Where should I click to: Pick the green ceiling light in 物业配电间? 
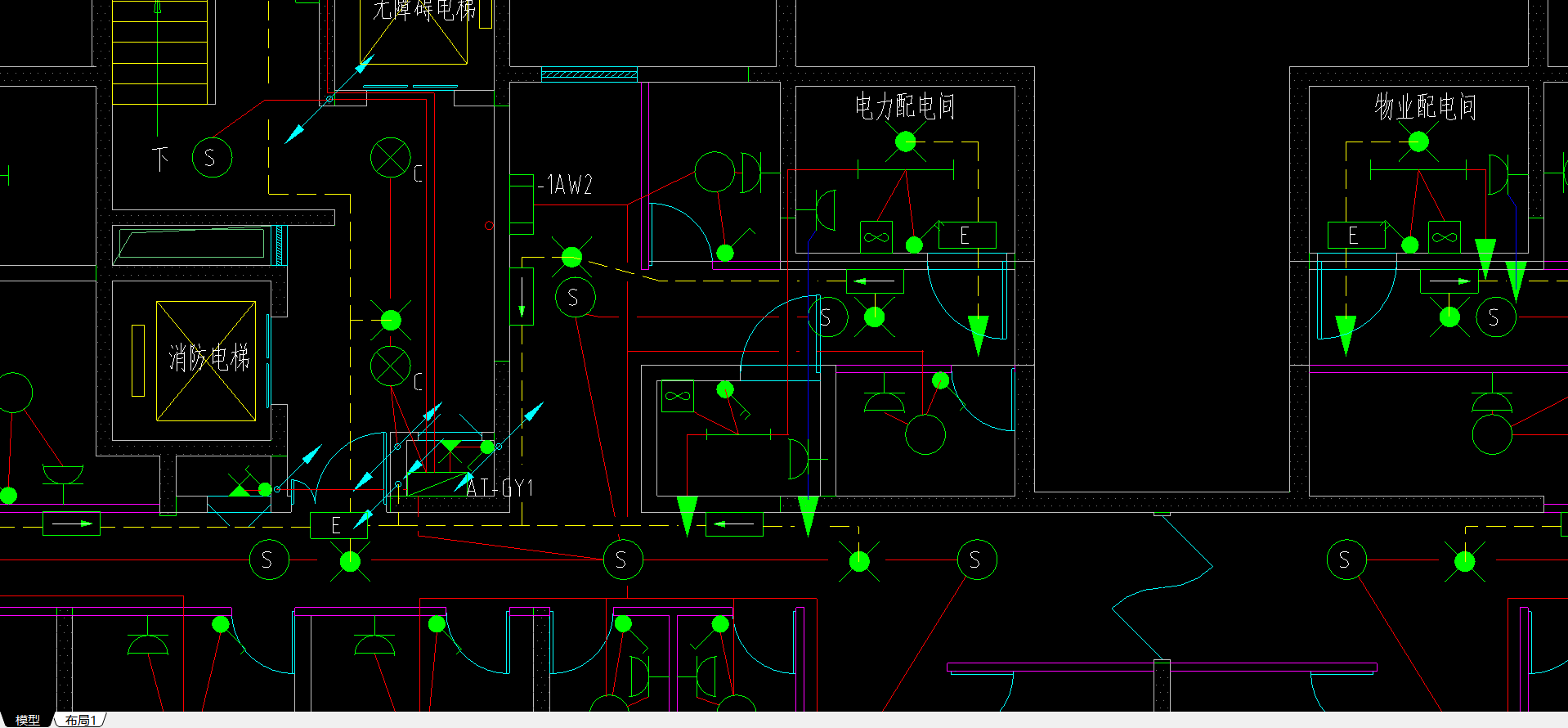(1418, 142)
